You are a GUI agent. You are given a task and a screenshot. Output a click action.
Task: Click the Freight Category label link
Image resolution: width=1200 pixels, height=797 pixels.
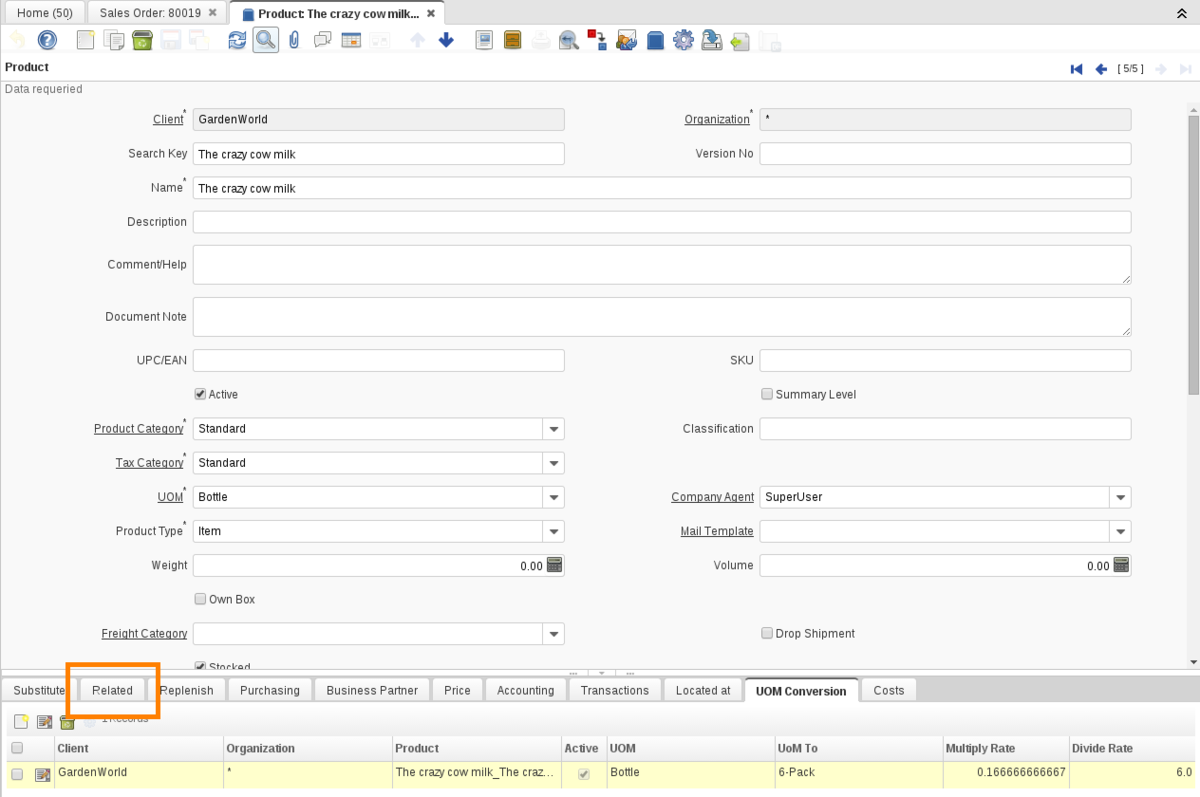[144, 634]
